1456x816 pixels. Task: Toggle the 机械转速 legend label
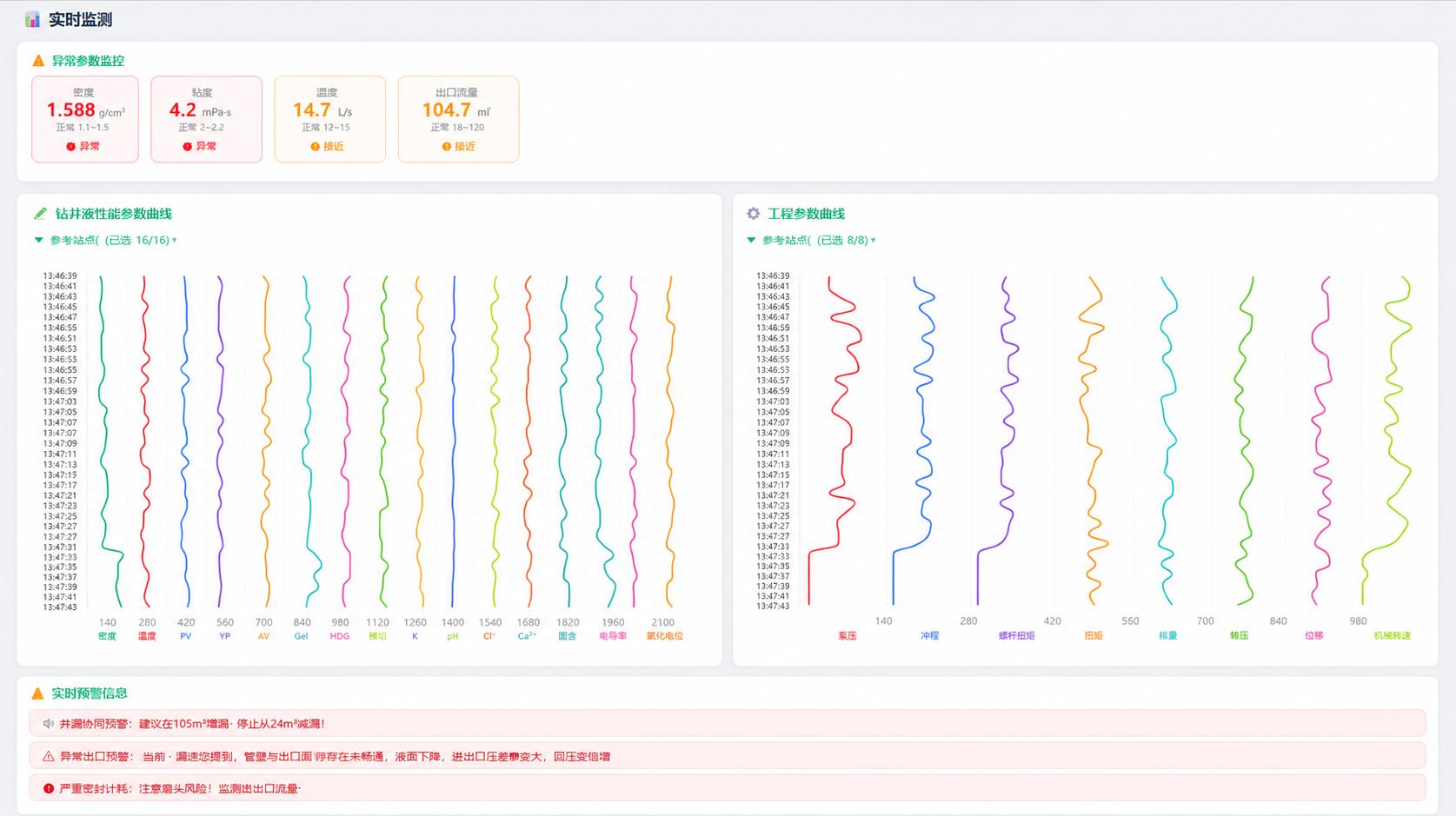pos(1393,636)
